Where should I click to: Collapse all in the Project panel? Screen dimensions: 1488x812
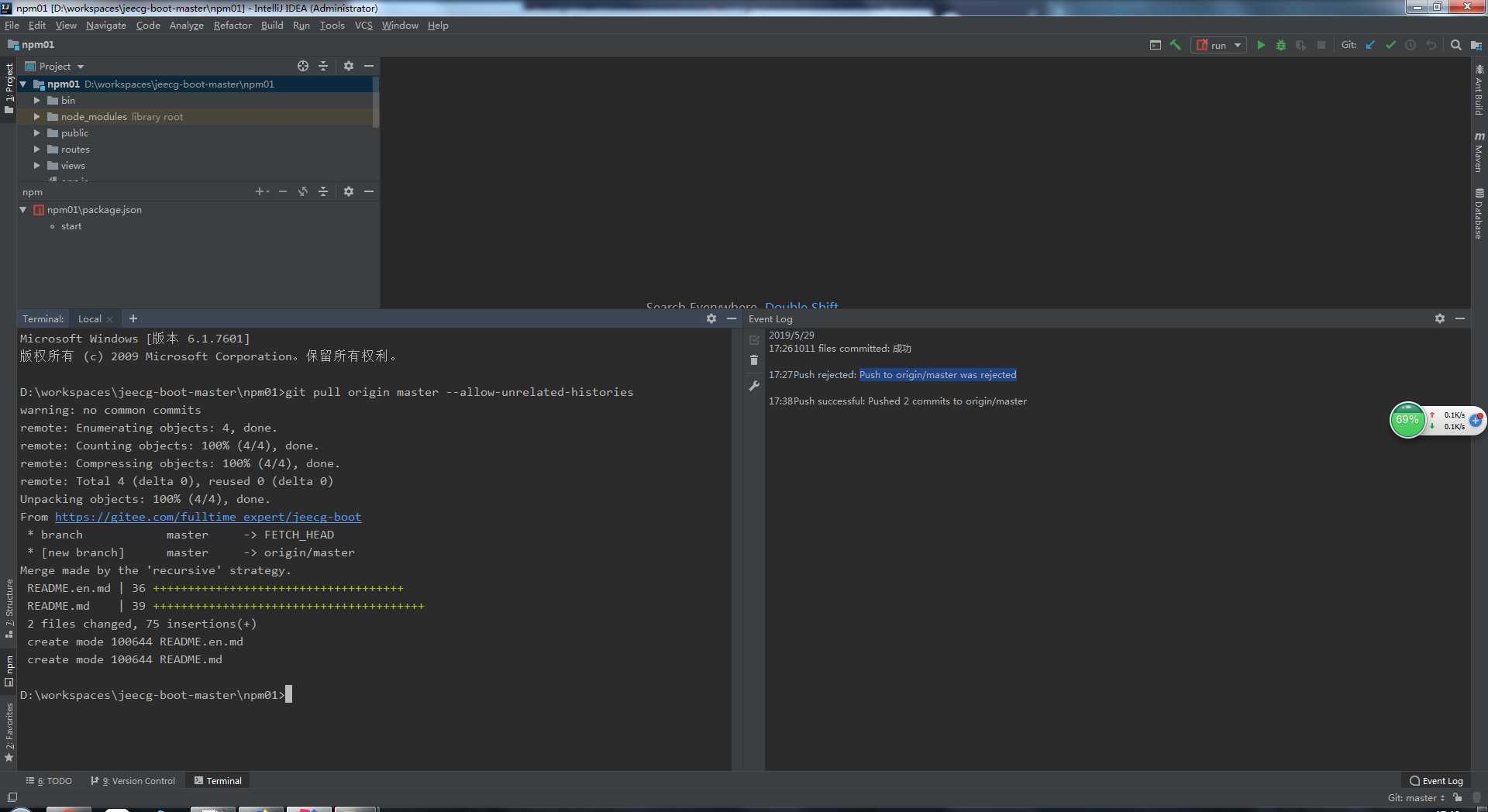323,66
